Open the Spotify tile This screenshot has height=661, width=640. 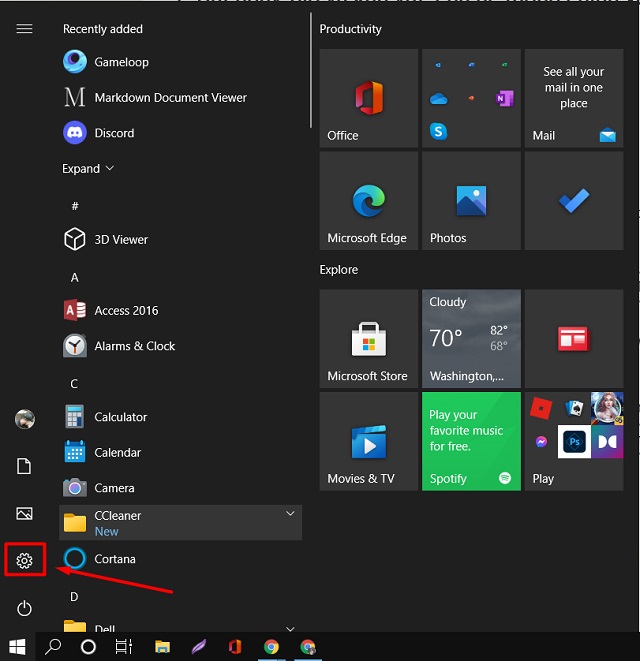tap(471, 441)
